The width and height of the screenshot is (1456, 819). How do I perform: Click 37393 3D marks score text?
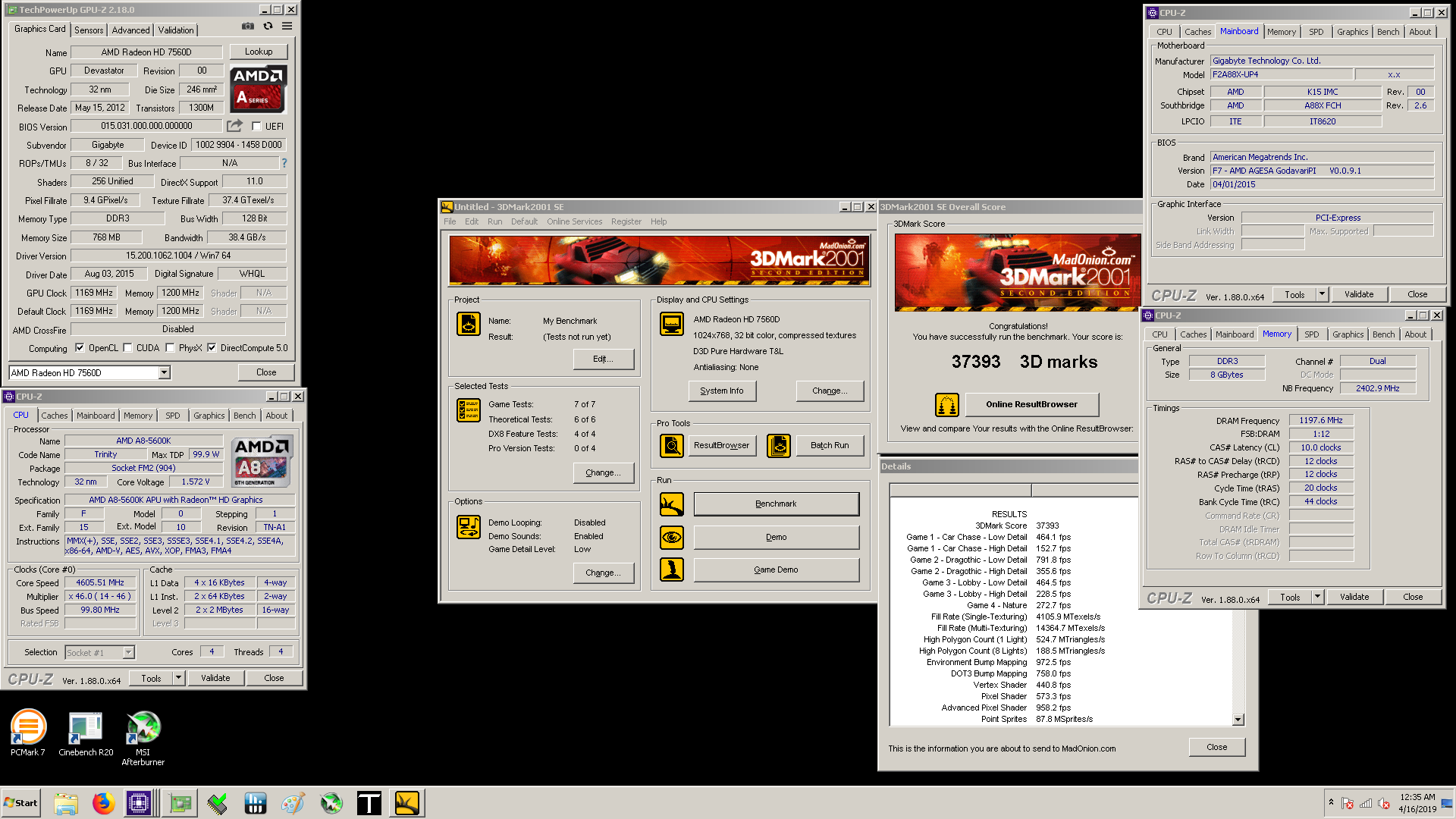1025,362
